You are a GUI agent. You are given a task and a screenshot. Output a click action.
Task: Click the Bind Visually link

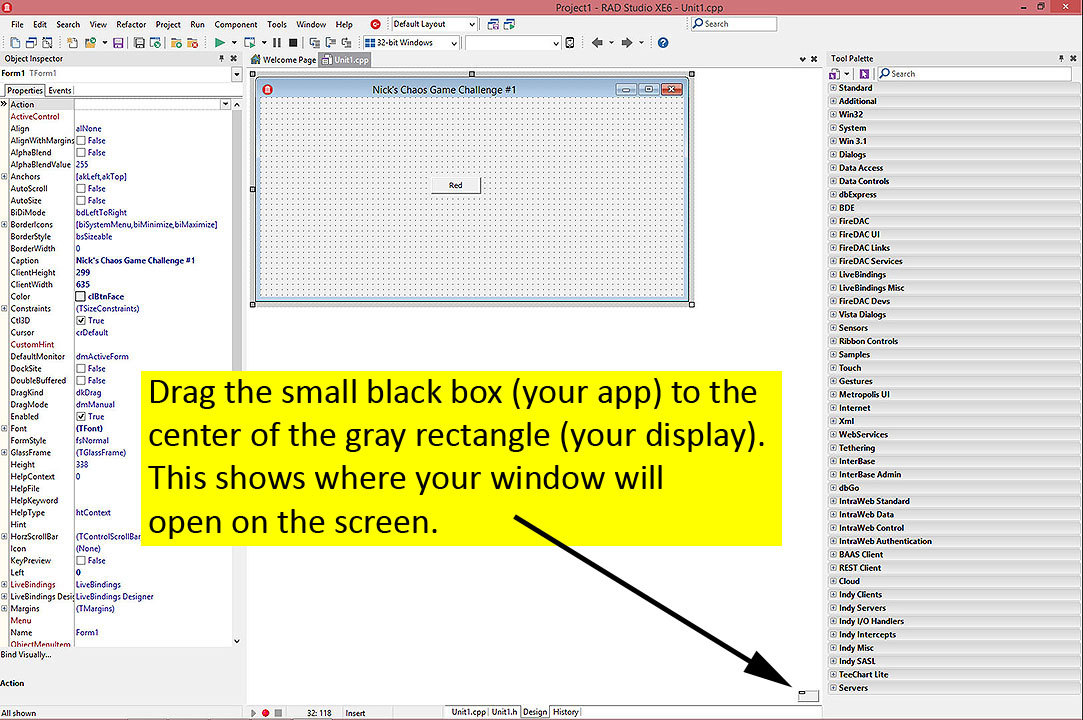26,655
